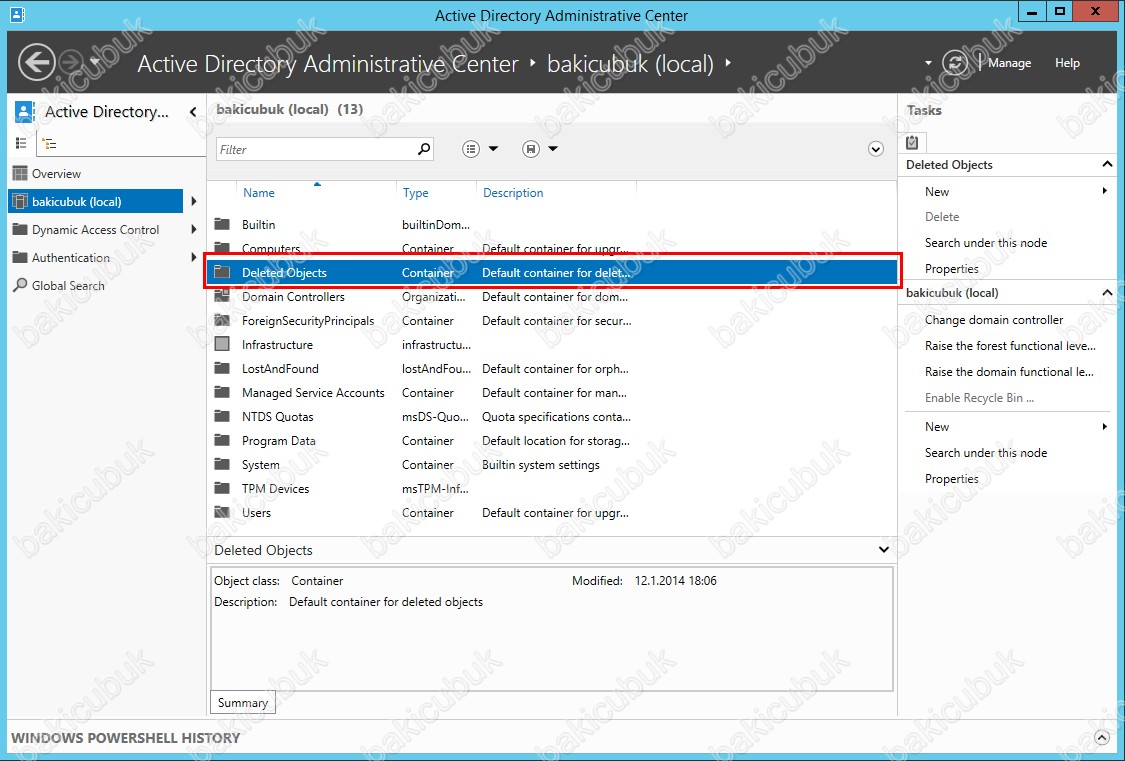Screen dimensions: 1125x761
Task: Collapse the navigation pane chevron
Action: [x=192, y=112]
